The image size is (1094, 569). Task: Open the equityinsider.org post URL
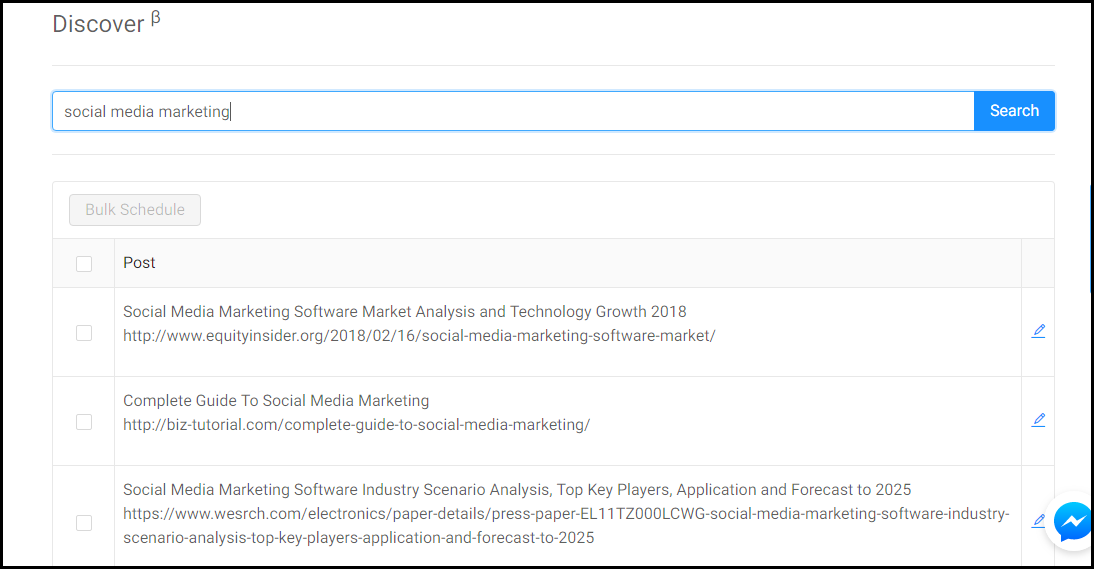click(419, 336)
